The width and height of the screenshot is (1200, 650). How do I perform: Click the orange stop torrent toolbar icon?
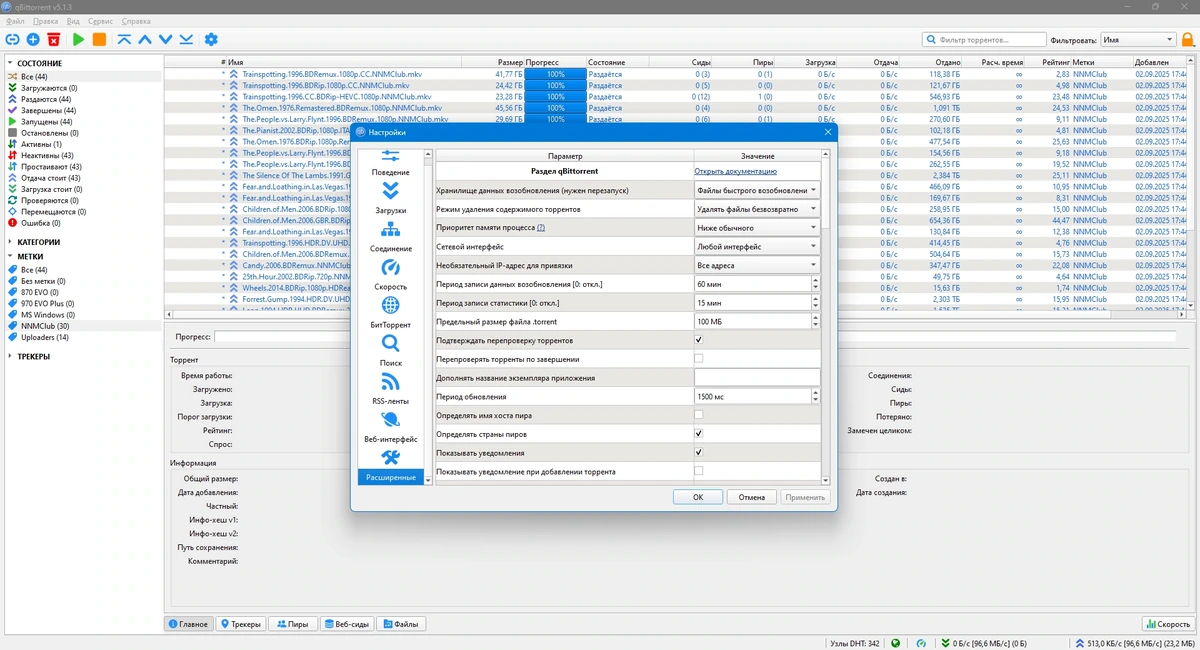[99, 39]
